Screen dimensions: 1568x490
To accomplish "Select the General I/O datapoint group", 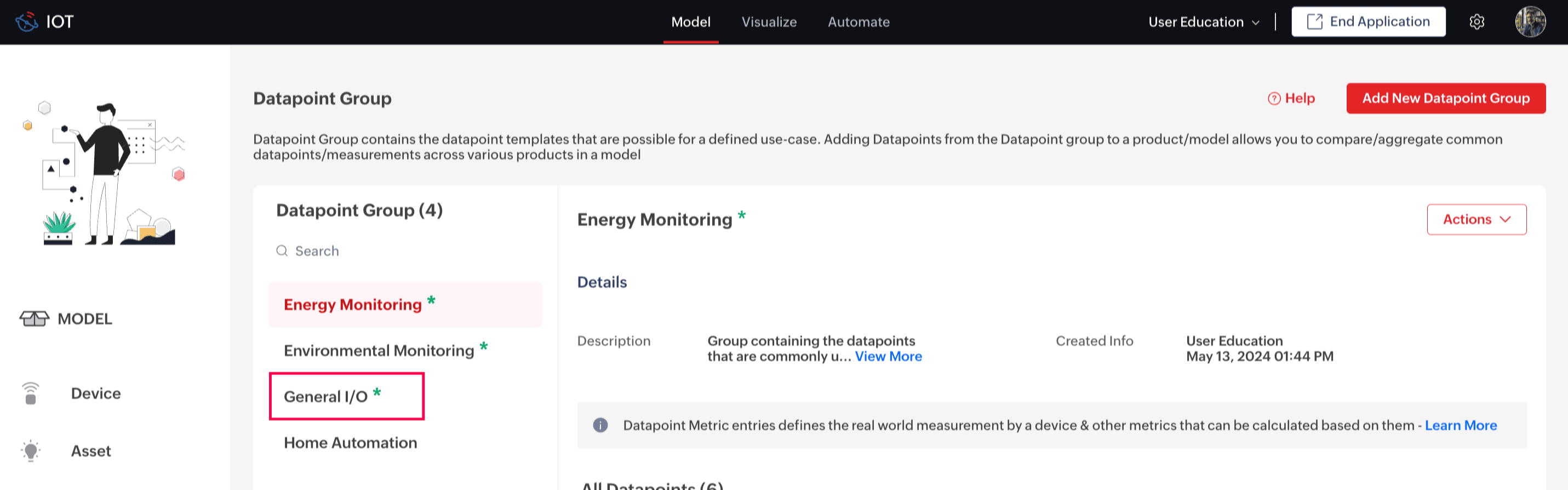I will [327, 397].
